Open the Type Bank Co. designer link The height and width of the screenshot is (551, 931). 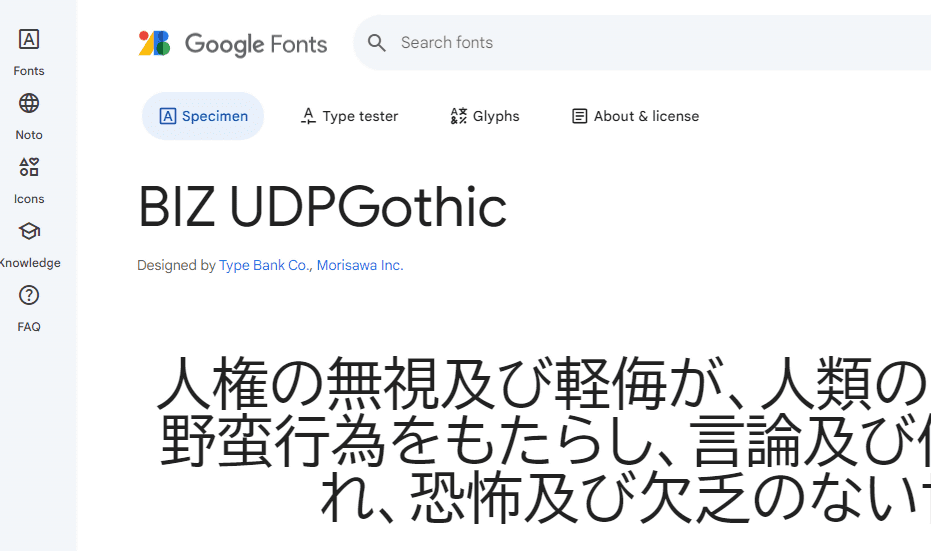[264, 265]
